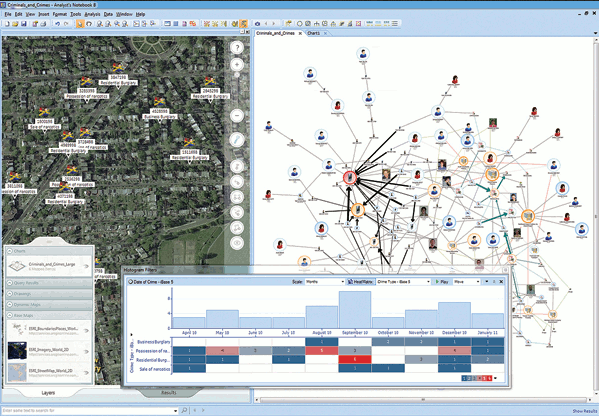Viewport: 599px width, 416px height.
Task: Click the Play button in histogram filter
Action: pyautogui.click(x=442, y=282)
